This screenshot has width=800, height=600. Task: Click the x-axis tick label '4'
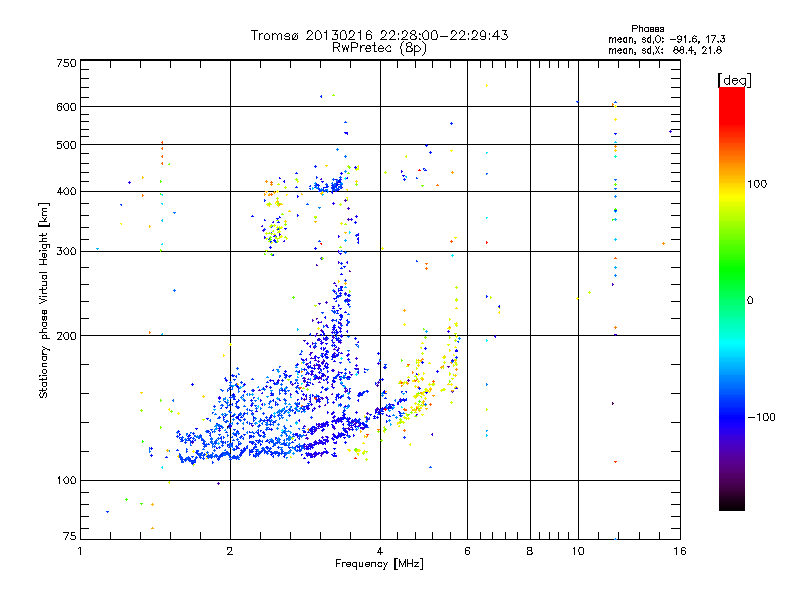coord(380,551)
